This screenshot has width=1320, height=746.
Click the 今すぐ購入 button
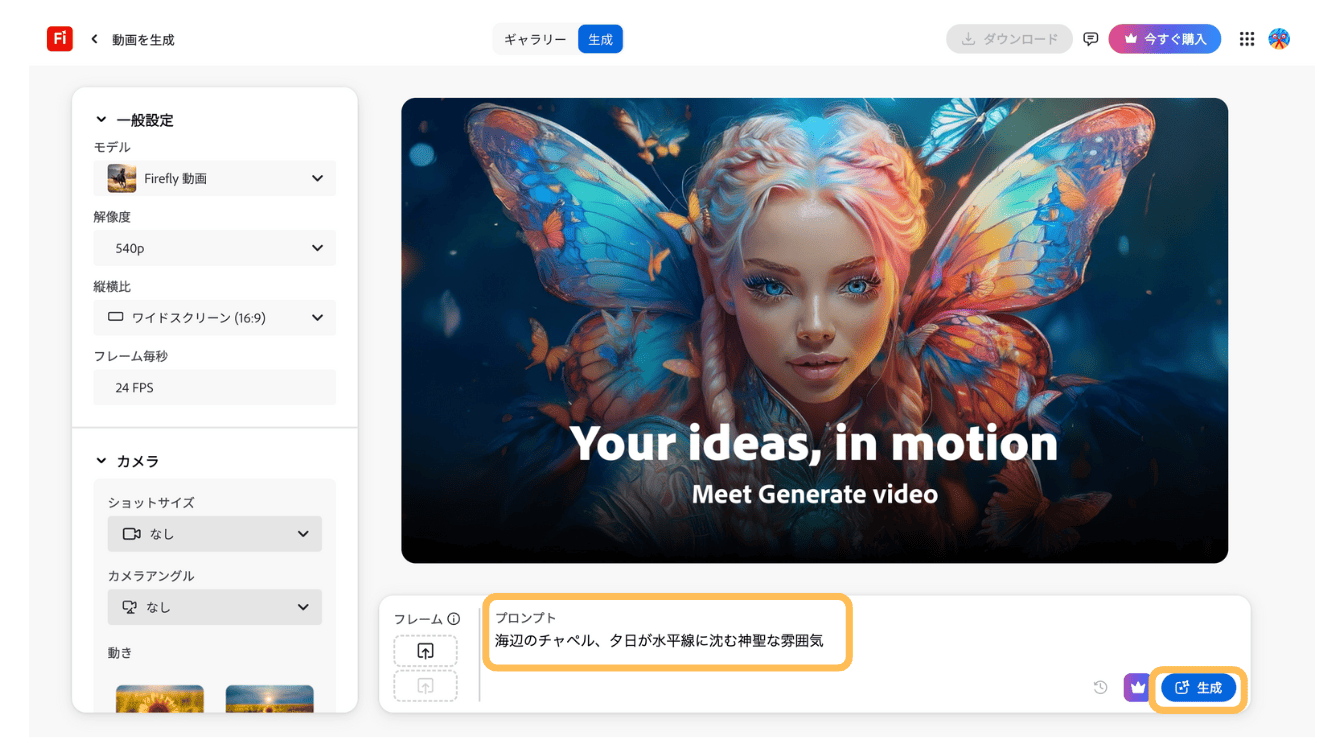coord(1164,39)
